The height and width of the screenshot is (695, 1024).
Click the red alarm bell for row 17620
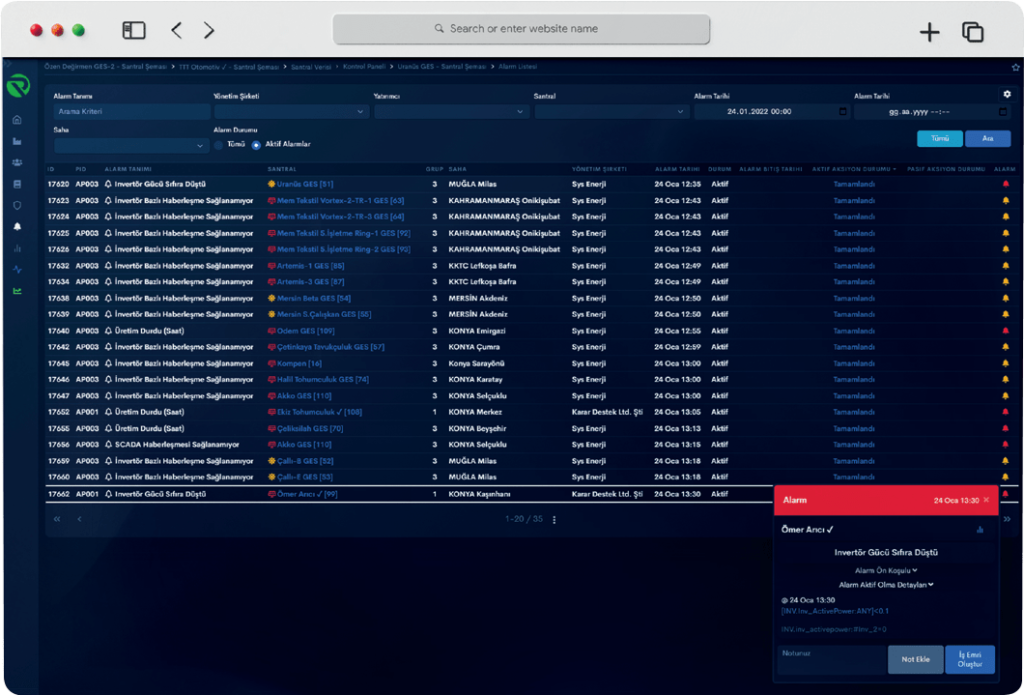coord(1006,184)
